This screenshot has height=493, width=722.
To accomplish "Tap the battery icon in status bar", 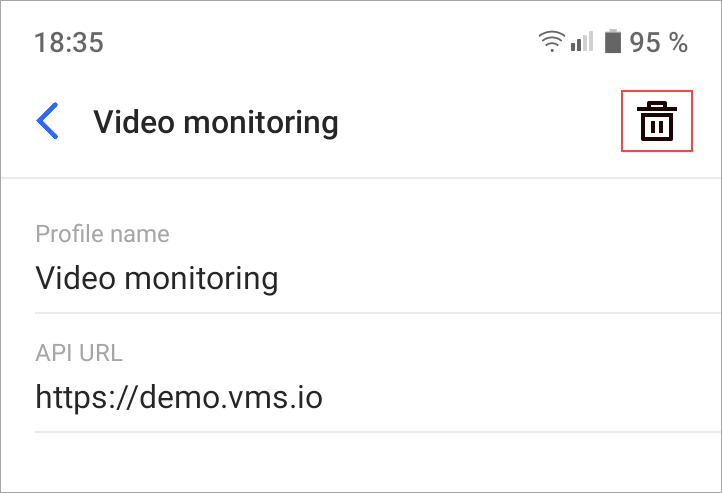I will click(612, 41).
